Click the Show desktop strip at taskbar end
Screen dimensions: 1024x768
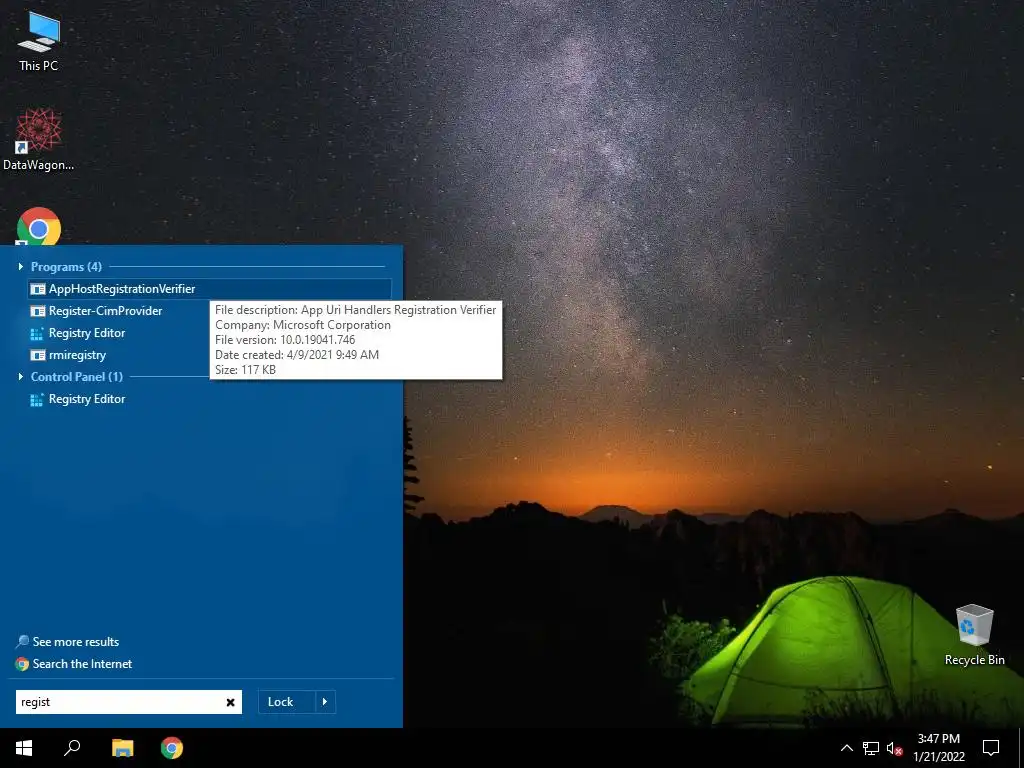pos(1021,748)
